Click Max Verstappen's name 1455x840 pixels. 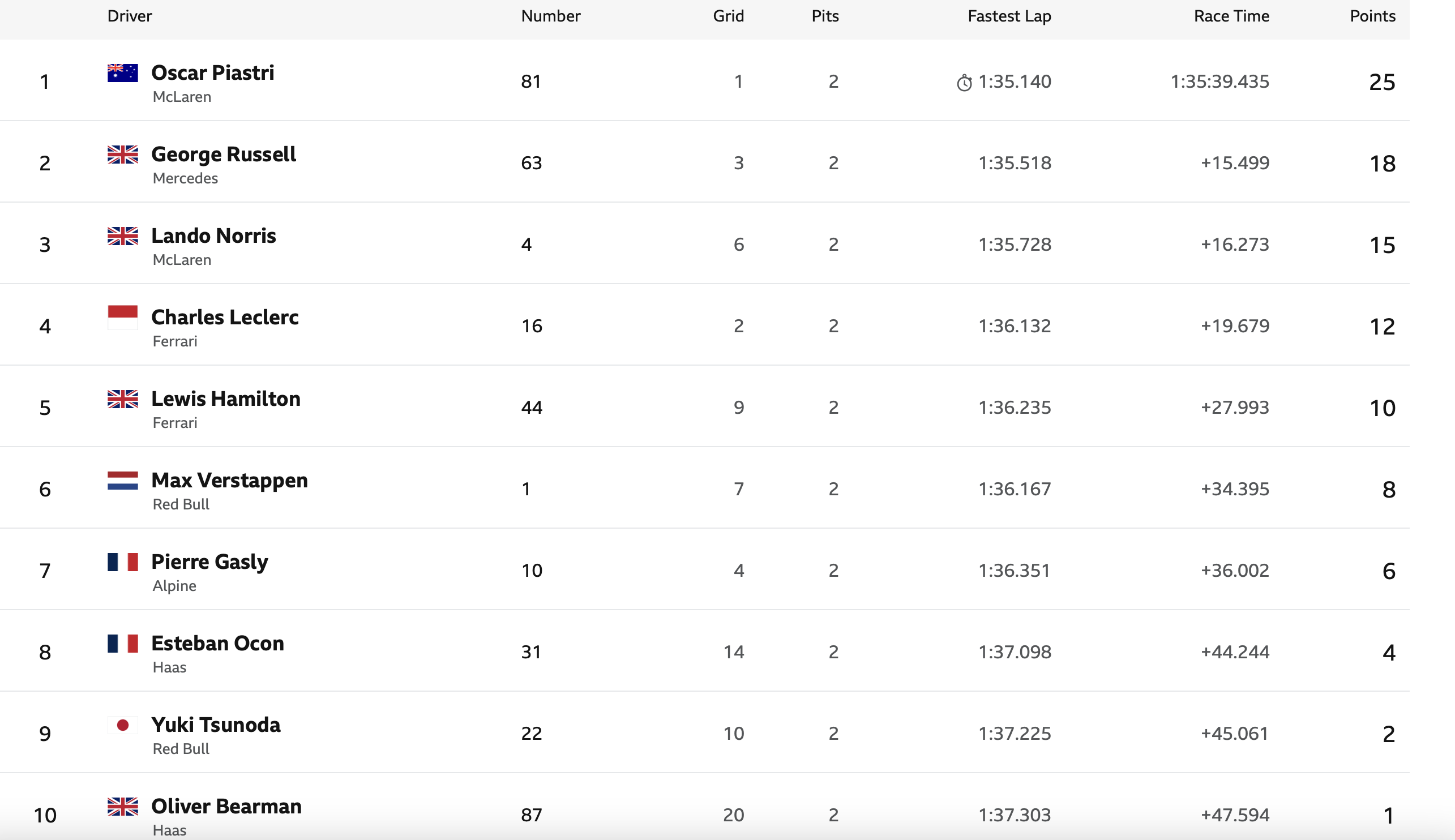229,481
